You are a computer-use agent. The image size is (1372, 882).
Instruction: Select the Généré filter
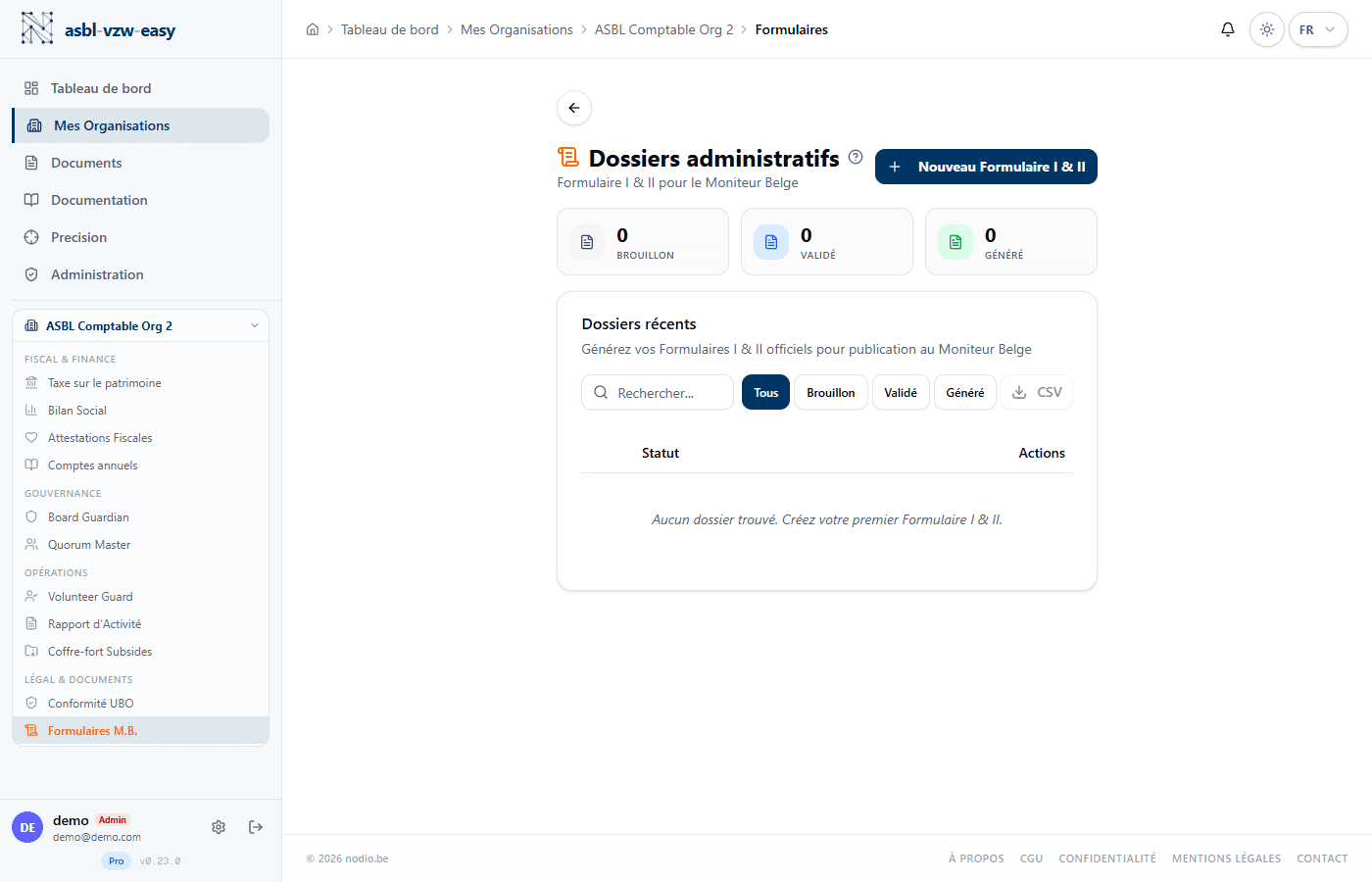tap(965, 392)
